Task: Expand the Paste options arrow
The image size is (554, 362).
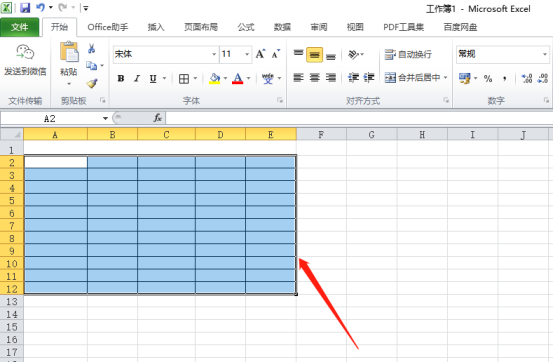Action: tap(69, 84)
